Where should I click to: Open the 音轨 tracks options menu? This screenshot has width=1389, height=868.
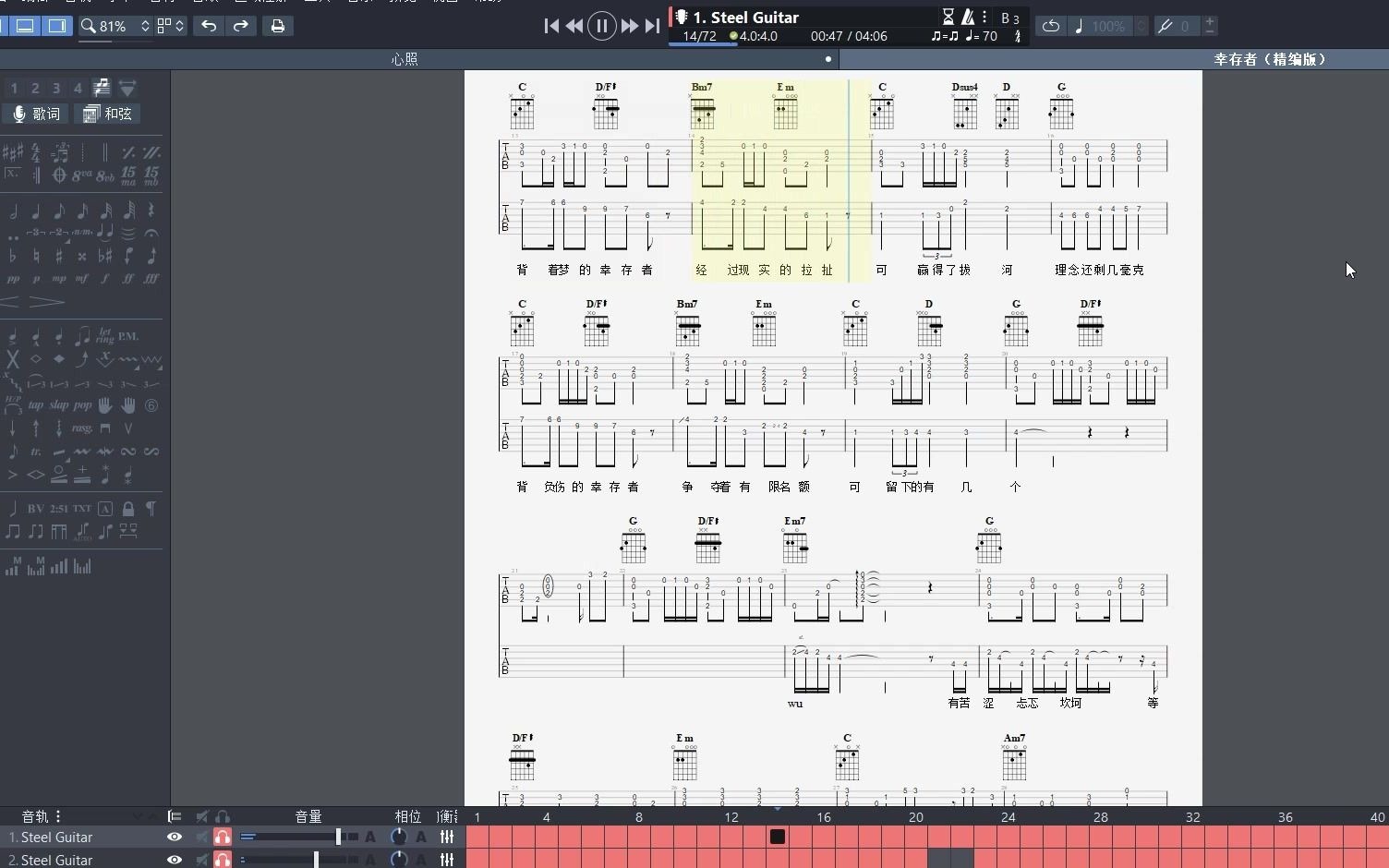(58, 816)
